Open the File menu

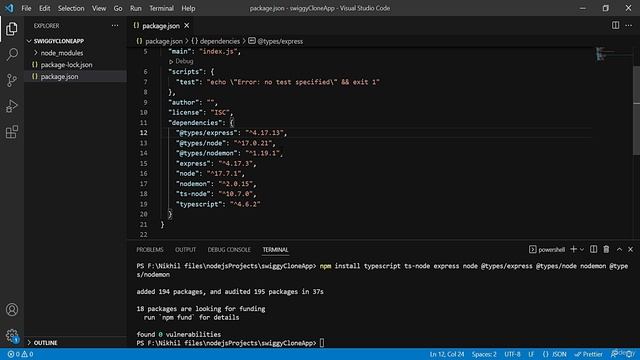click(26, 8)
